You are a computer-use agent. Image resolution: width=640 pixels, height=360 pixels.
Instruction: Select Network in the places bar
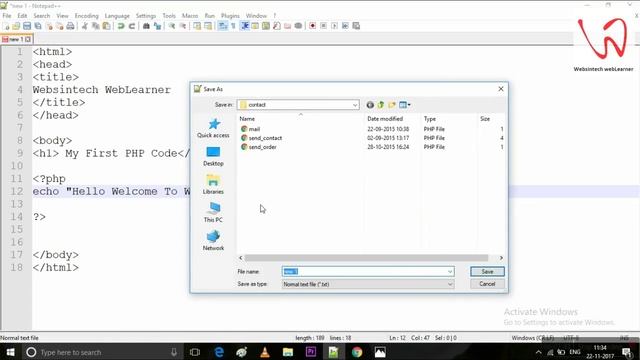213,241
